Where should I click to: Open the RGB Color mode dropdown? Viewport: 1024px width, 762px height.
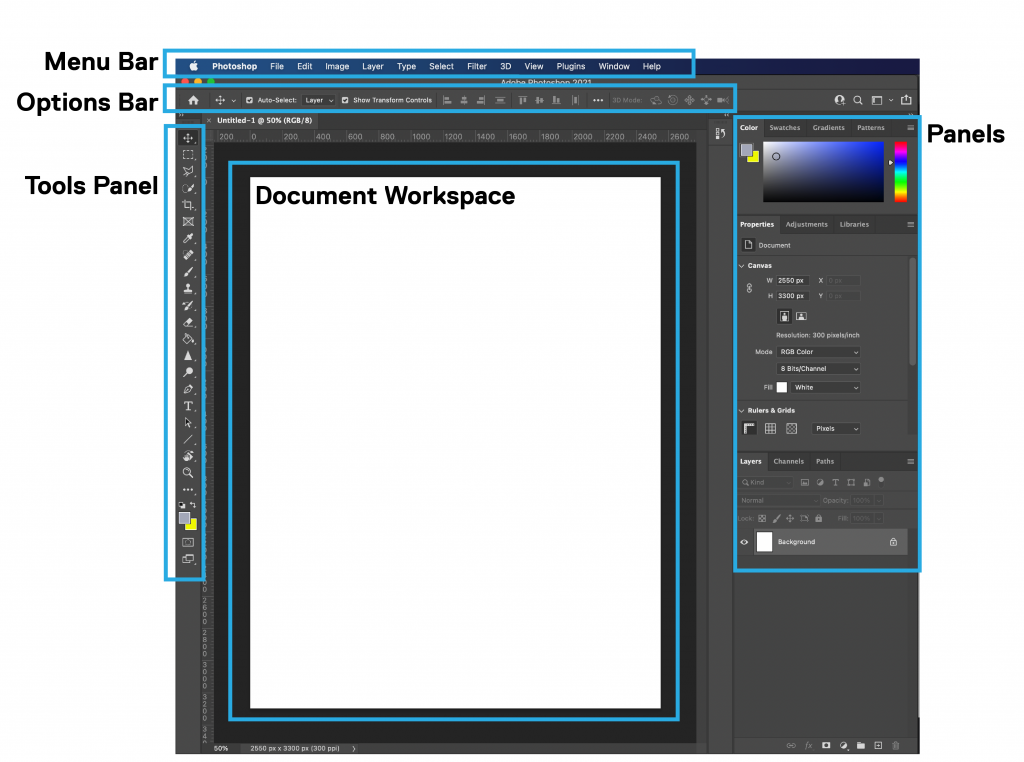tap(818, 352)
